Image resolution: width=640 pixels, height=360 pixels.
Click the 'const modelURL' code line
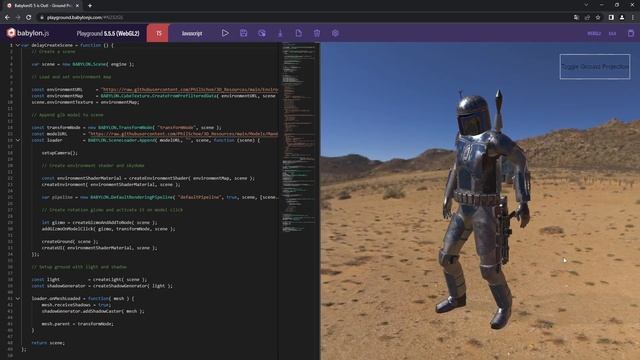point(155,133)
